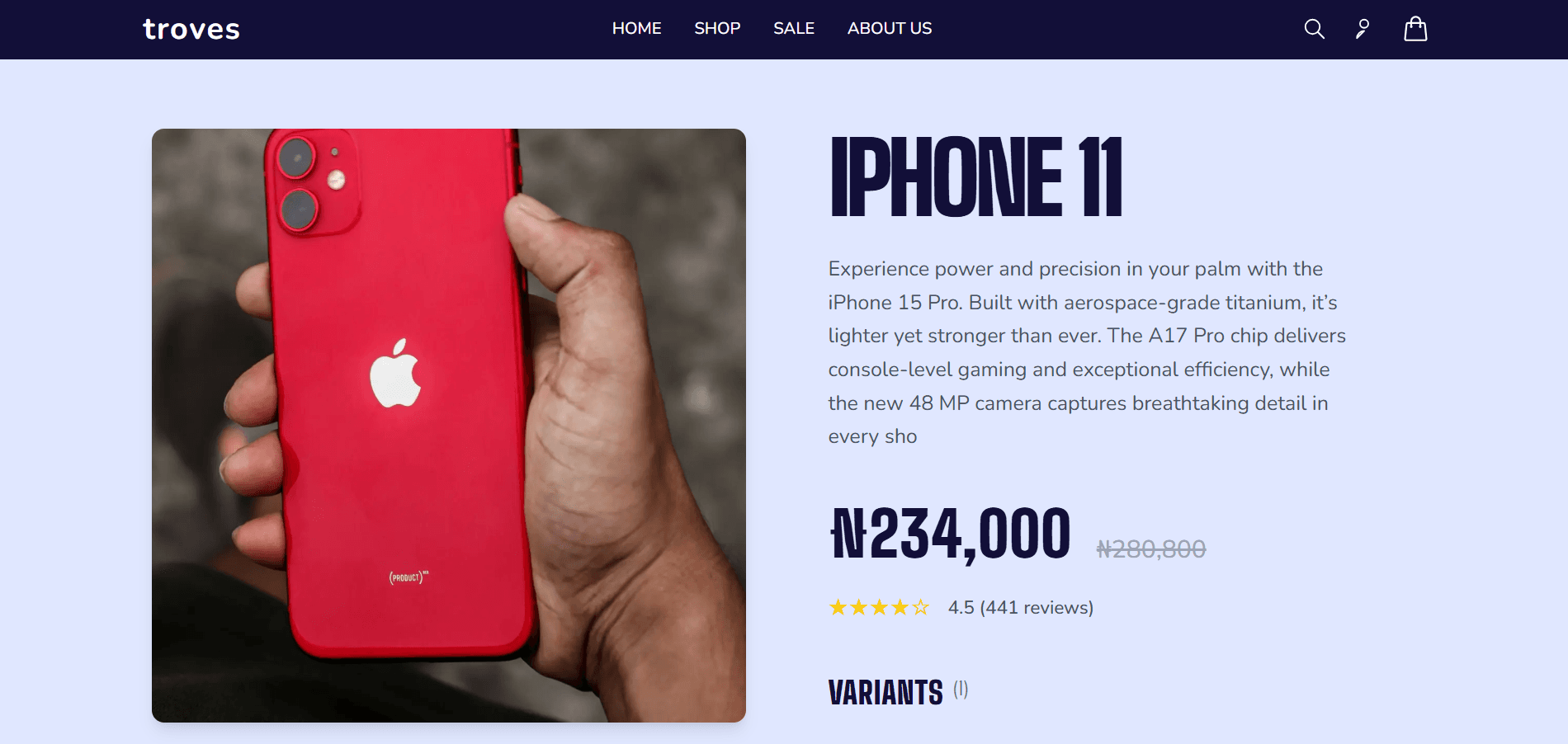Click the IPHONE 11 product title

pyautogui.click(x=976, y=177)
